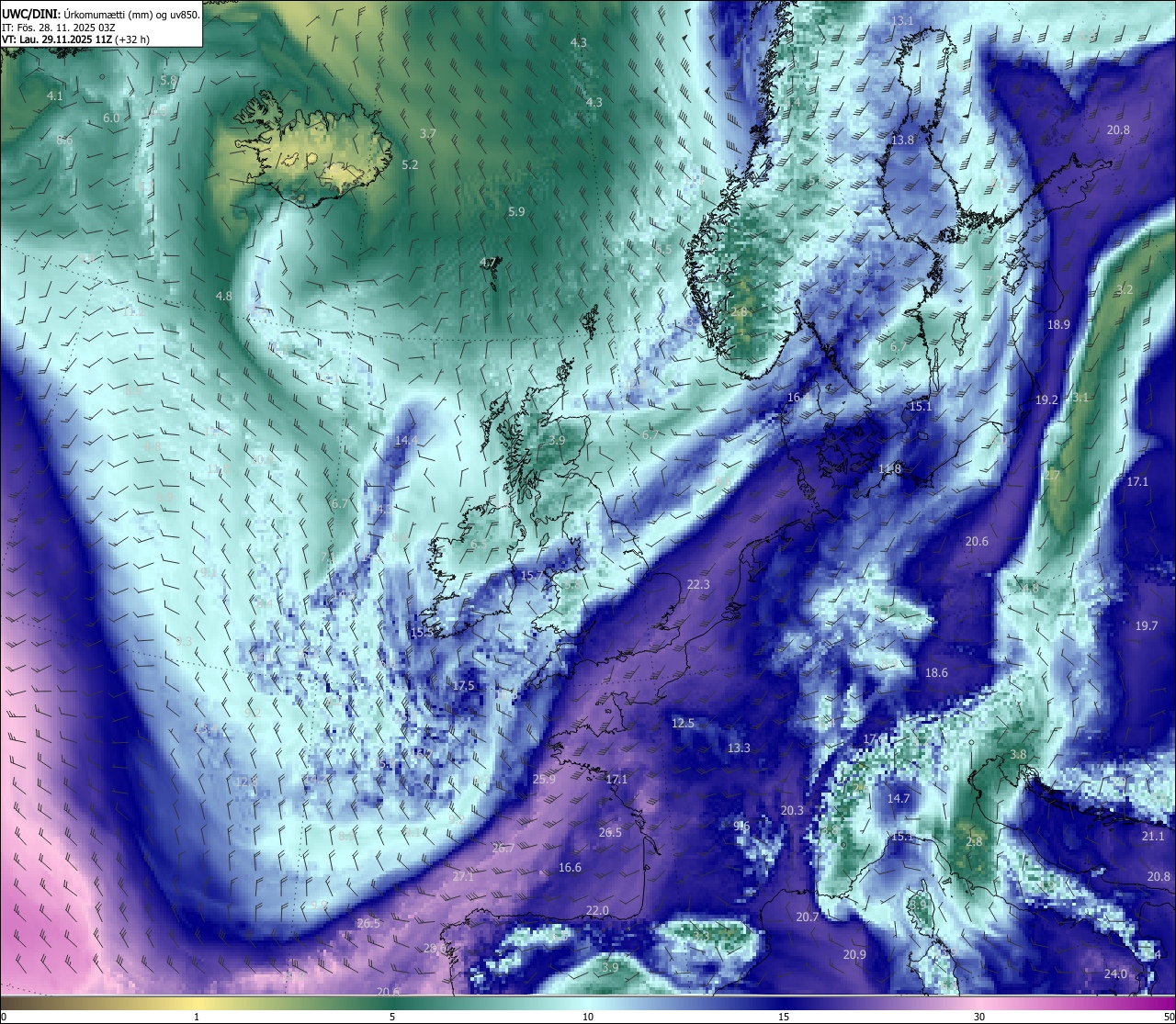The image size is (1176, 1024).
Task: Click the 4.8 value label
Action: coord(223,297)
